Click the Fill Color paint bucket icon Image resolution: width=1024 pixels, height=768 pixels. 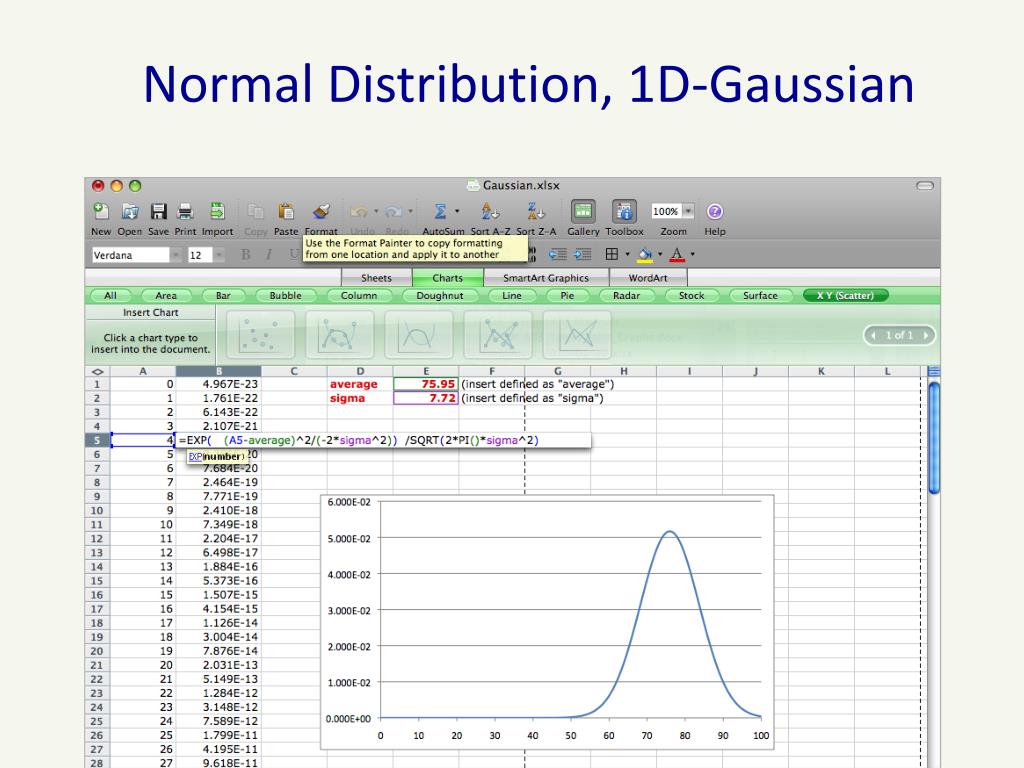pyautogui.click(x=645, y=254)
